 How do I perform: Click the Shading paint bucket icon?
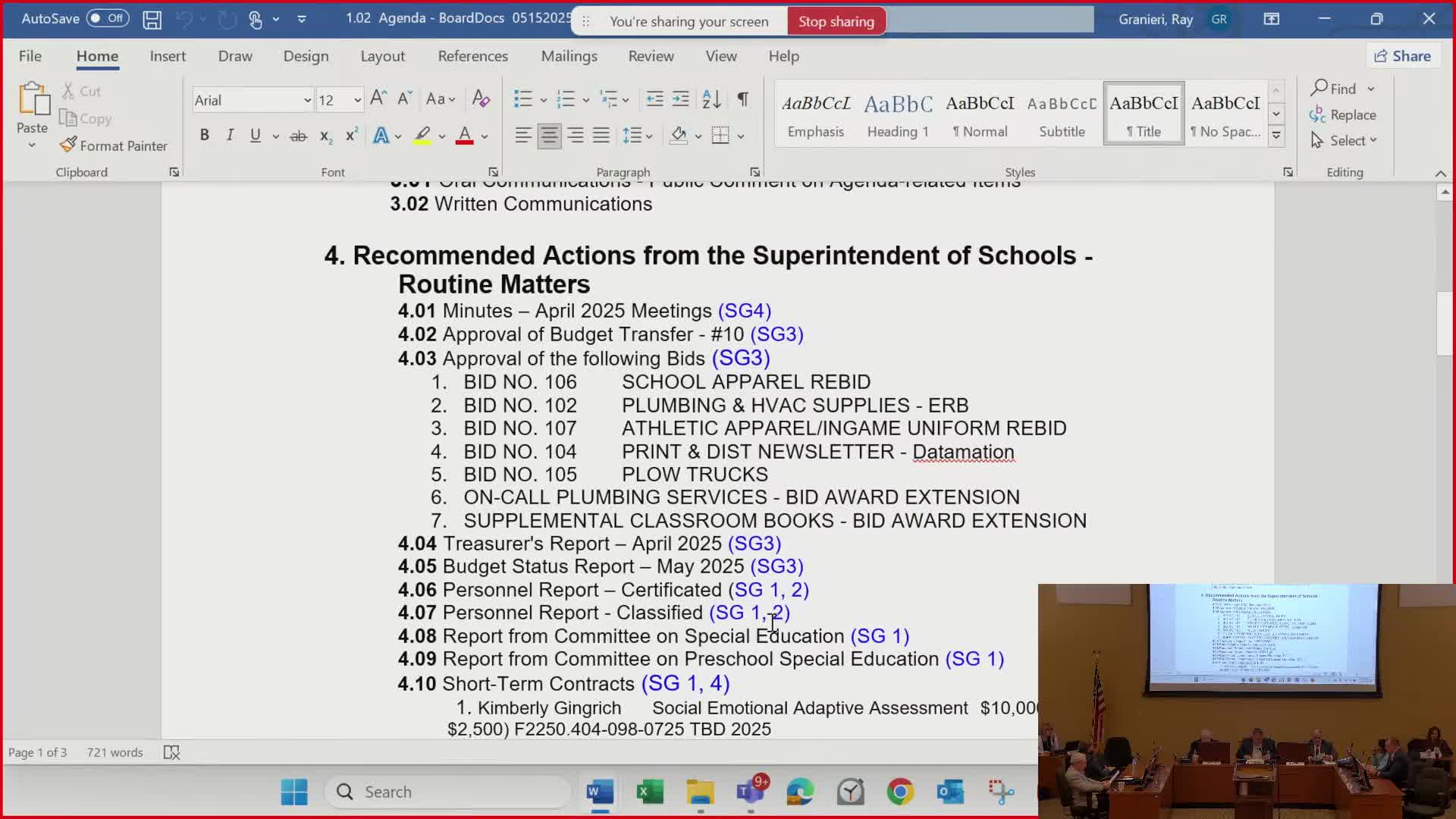[x=679, y=136]
